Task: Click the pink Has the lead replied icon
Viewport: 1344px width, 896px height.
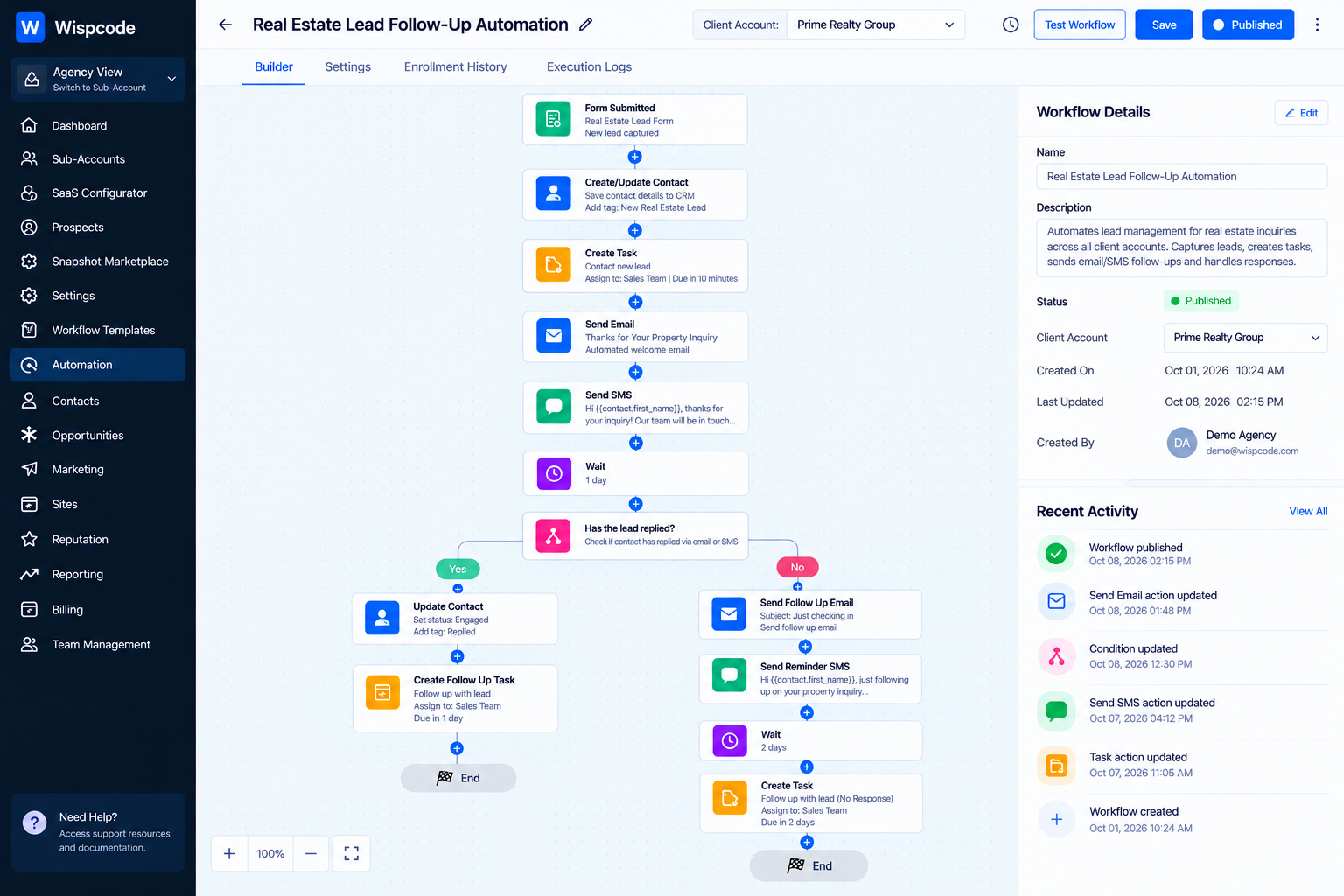Action: click(553, 535)
